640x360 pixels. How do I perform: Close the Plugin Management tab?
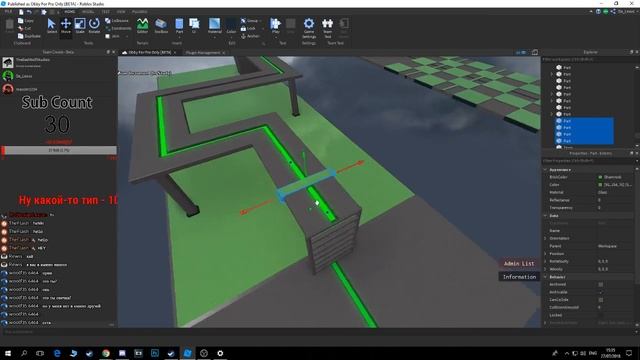(x=224, y=53)
